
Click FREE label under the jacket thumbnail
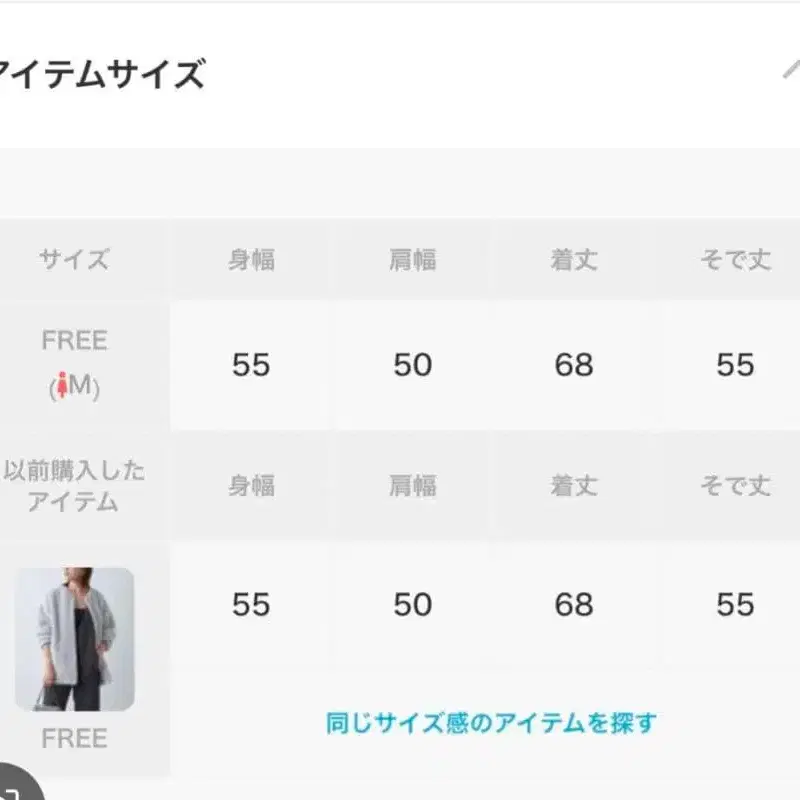[74, 738]
